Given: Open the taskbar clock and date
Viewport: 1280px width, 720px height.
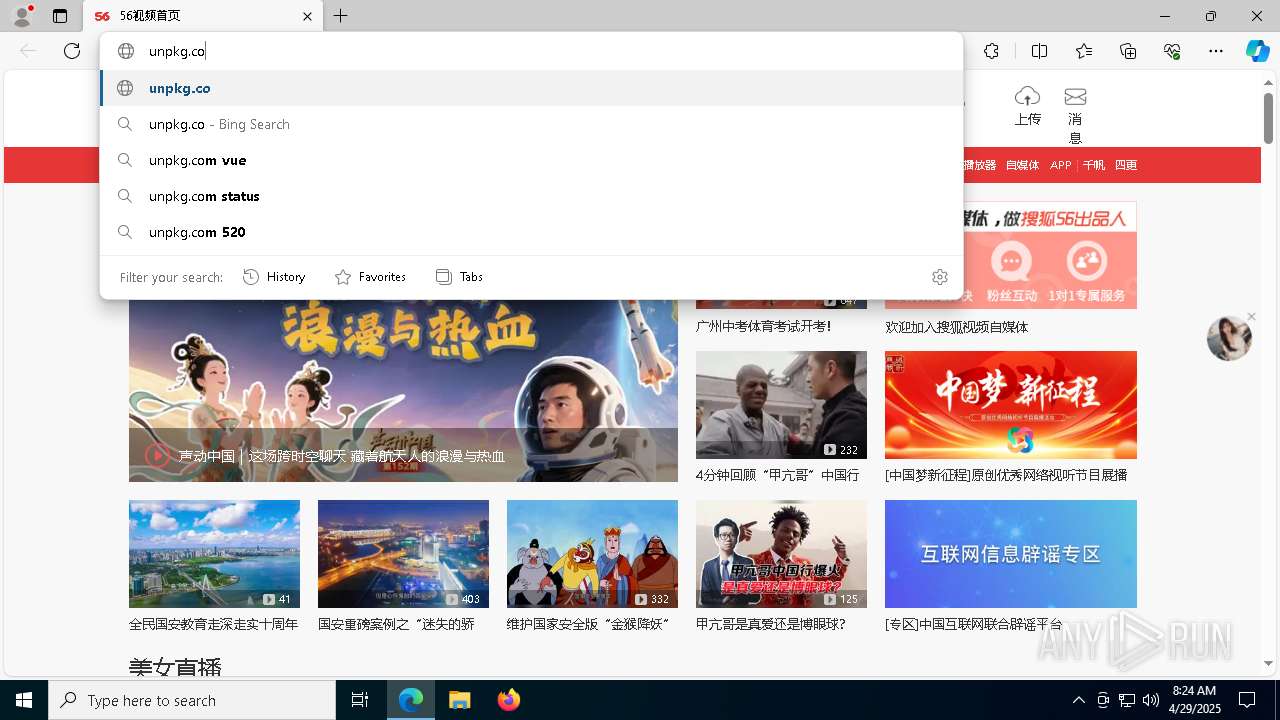Looking at the screenshot, I should pyautogui.click(x=1194, y=700).
